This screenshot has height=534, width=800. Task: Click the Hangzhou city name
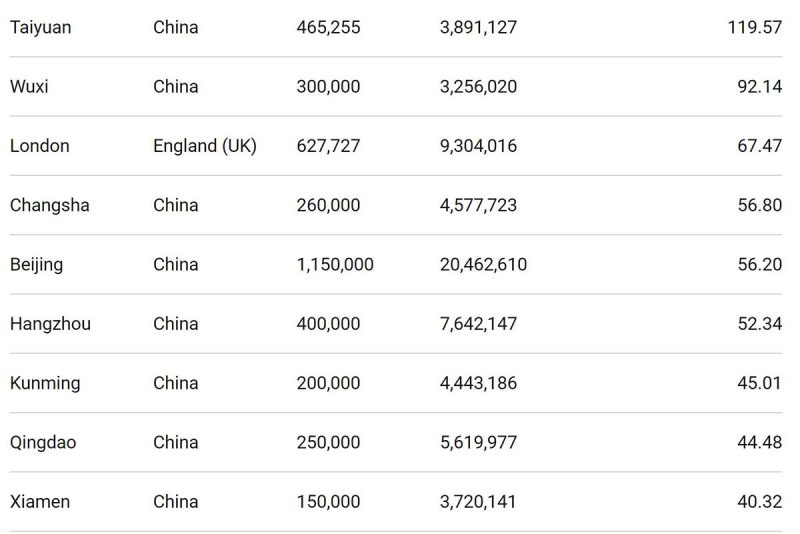[x=50, y=323]
